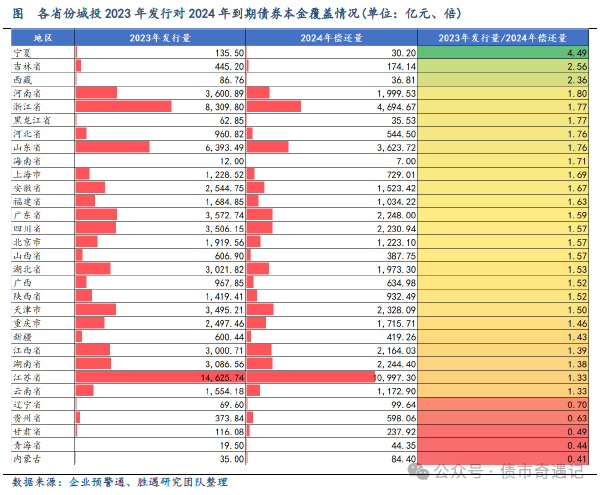Select the 陕西省 row label
Viewport: 603px width, 495px height.
tap(27, 296)
